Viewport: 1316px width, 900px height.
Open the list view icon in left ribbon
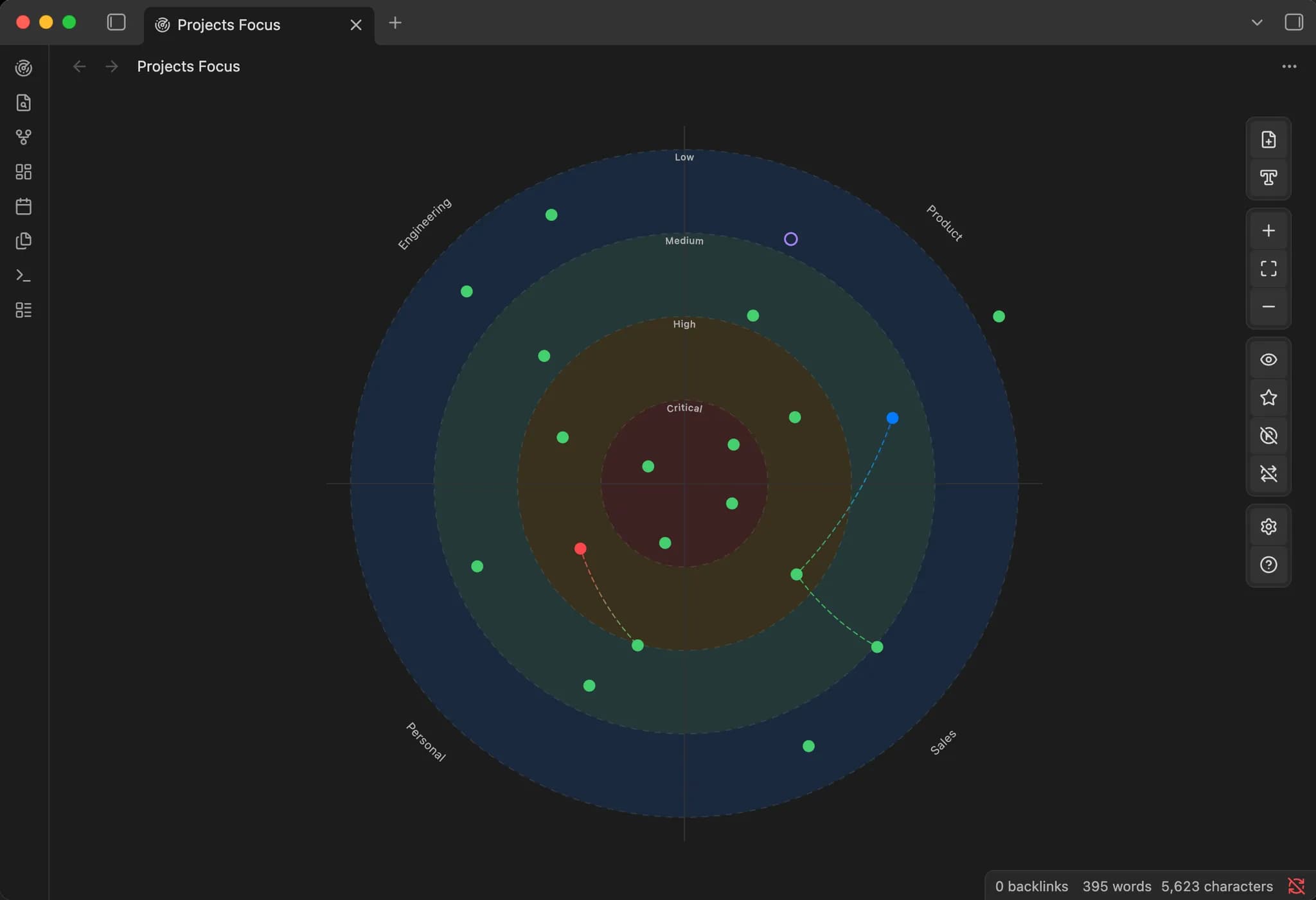tap(24, 310)
